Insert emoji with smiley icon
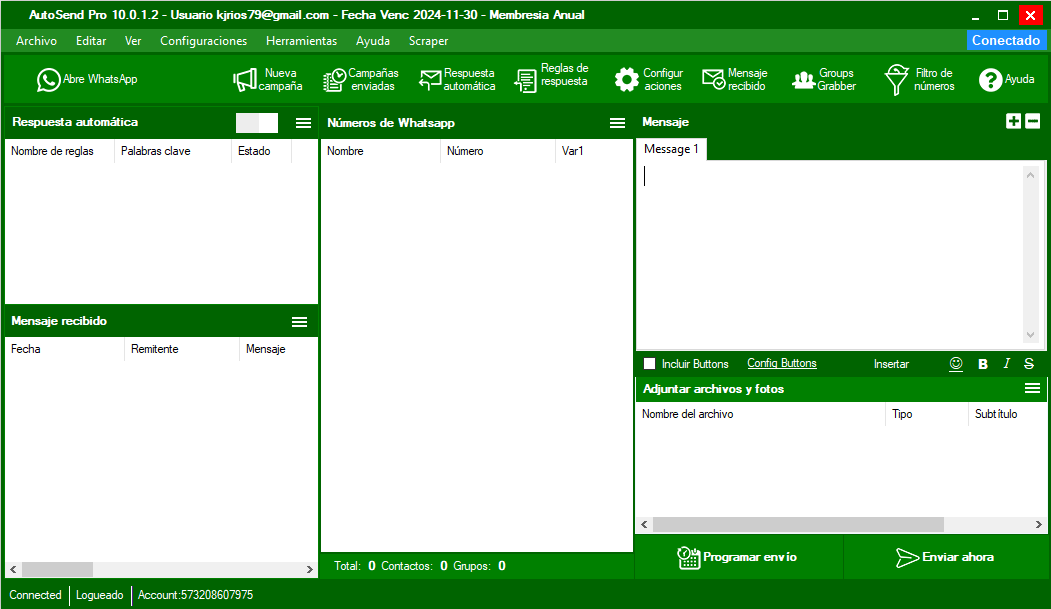 pyautogui.click(x=956, y=364)
